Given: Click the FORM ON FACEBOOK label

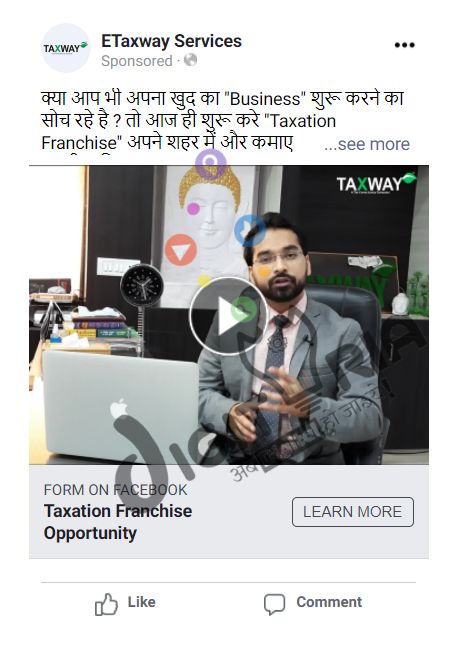Looking at the screenshot, I should coord(115,489).
